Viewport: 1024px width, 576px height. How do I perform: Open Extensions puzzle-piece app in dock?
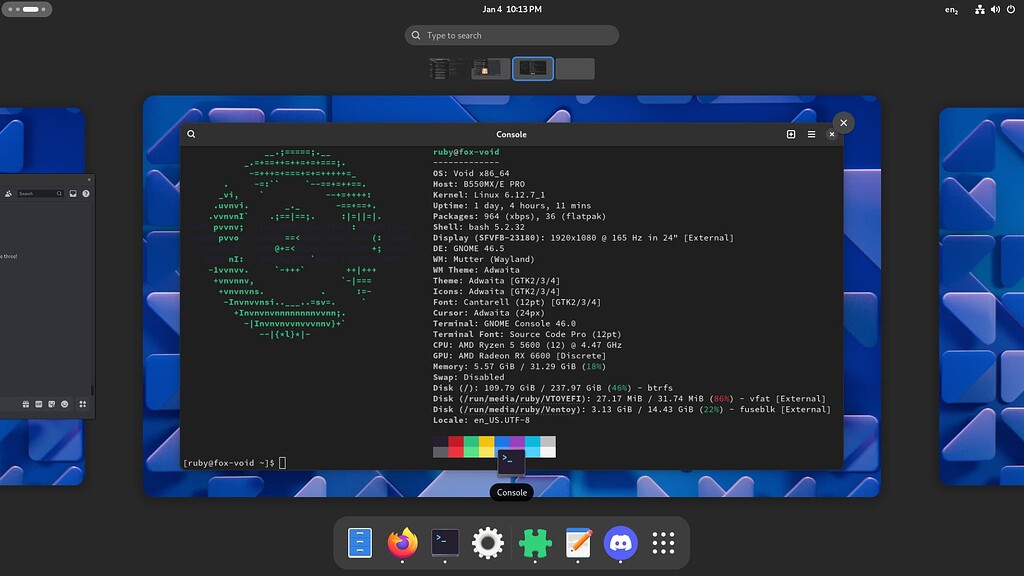click(x=535, y=543)
